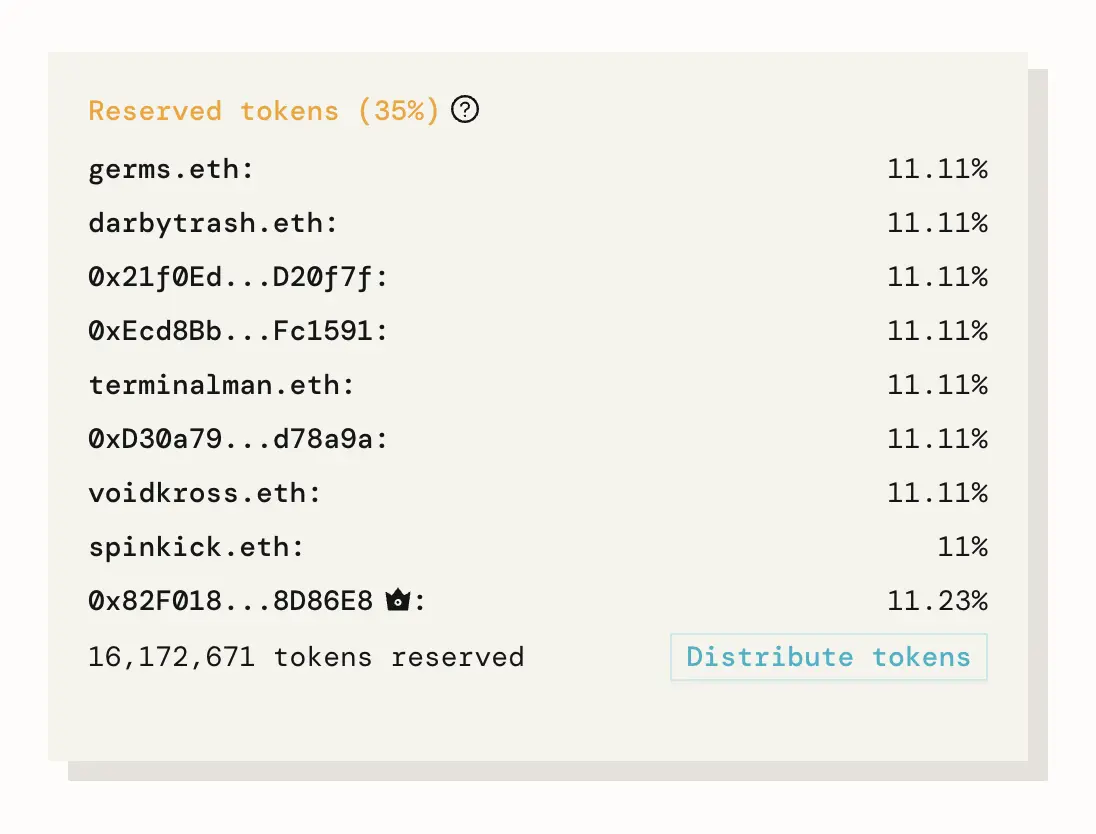The image size is (1096, 834).
Task: Click the 16,172,671 tokens reserved text
Action: (306, 657)
